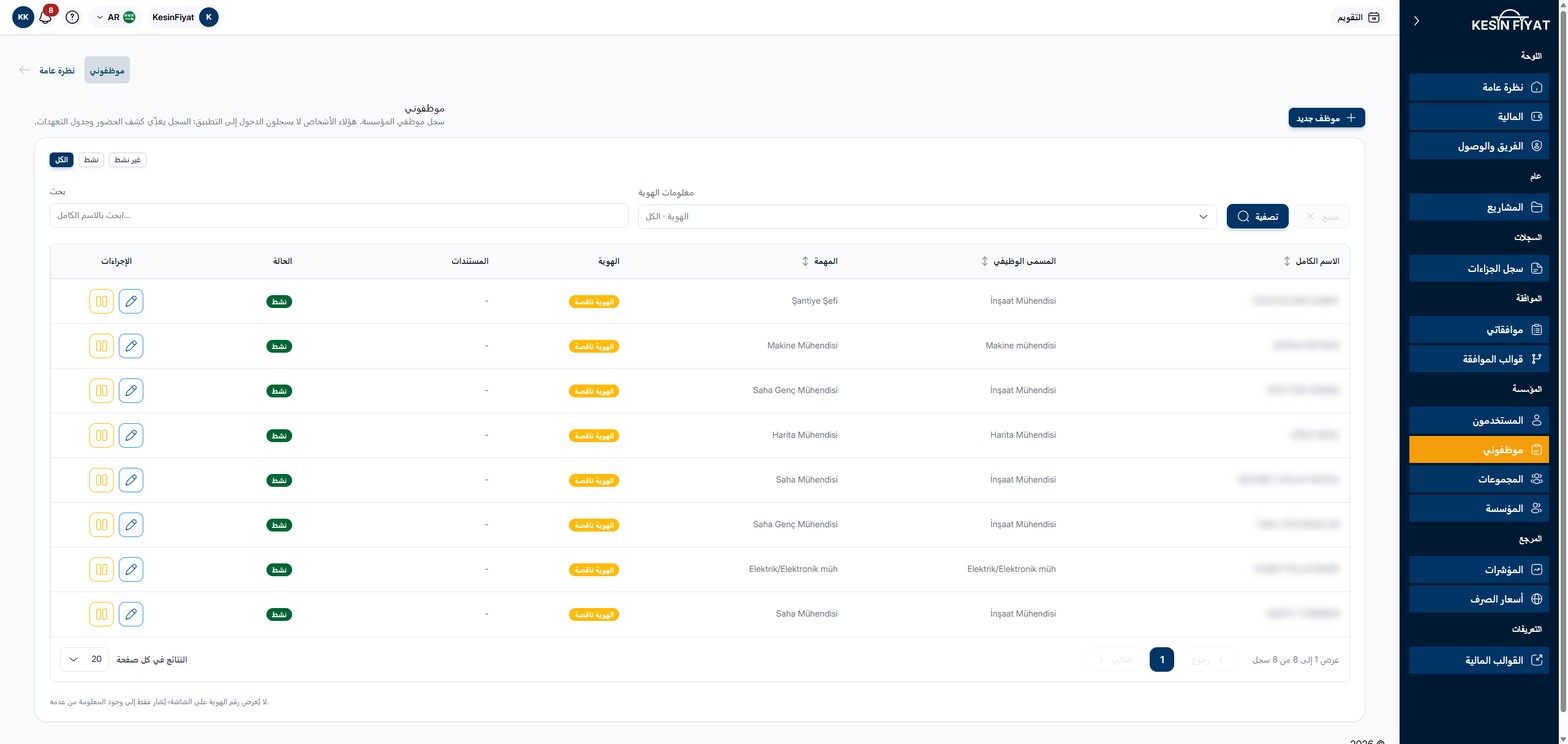The height and width of the screenshot is (744, 1568).
Task: Open قوالب الموافقة in the sidebar
Action: [x=1479, y=358]
